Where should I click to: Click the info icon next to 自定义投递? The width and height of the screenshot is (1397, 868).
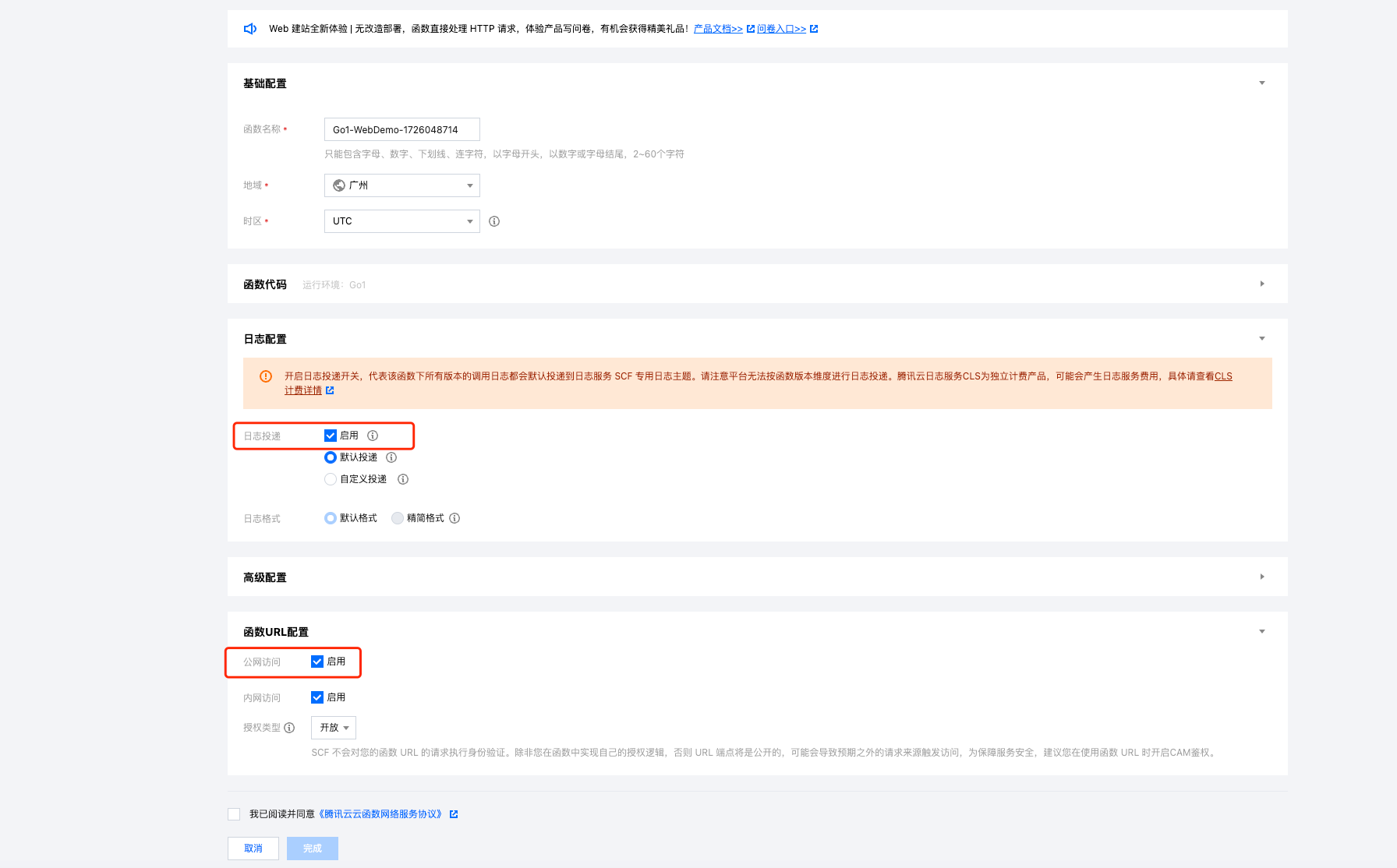[403, 479]
